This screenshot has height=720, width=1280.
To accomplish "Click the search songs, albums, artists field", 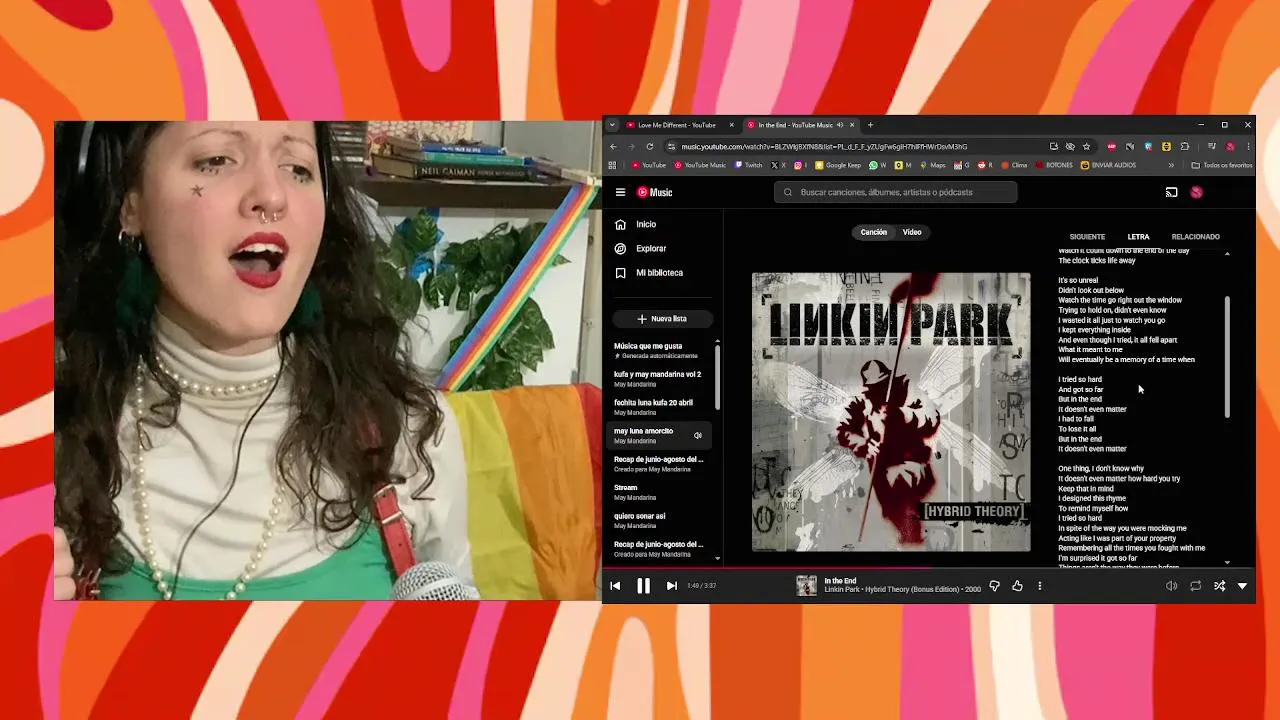I will 895,192.
